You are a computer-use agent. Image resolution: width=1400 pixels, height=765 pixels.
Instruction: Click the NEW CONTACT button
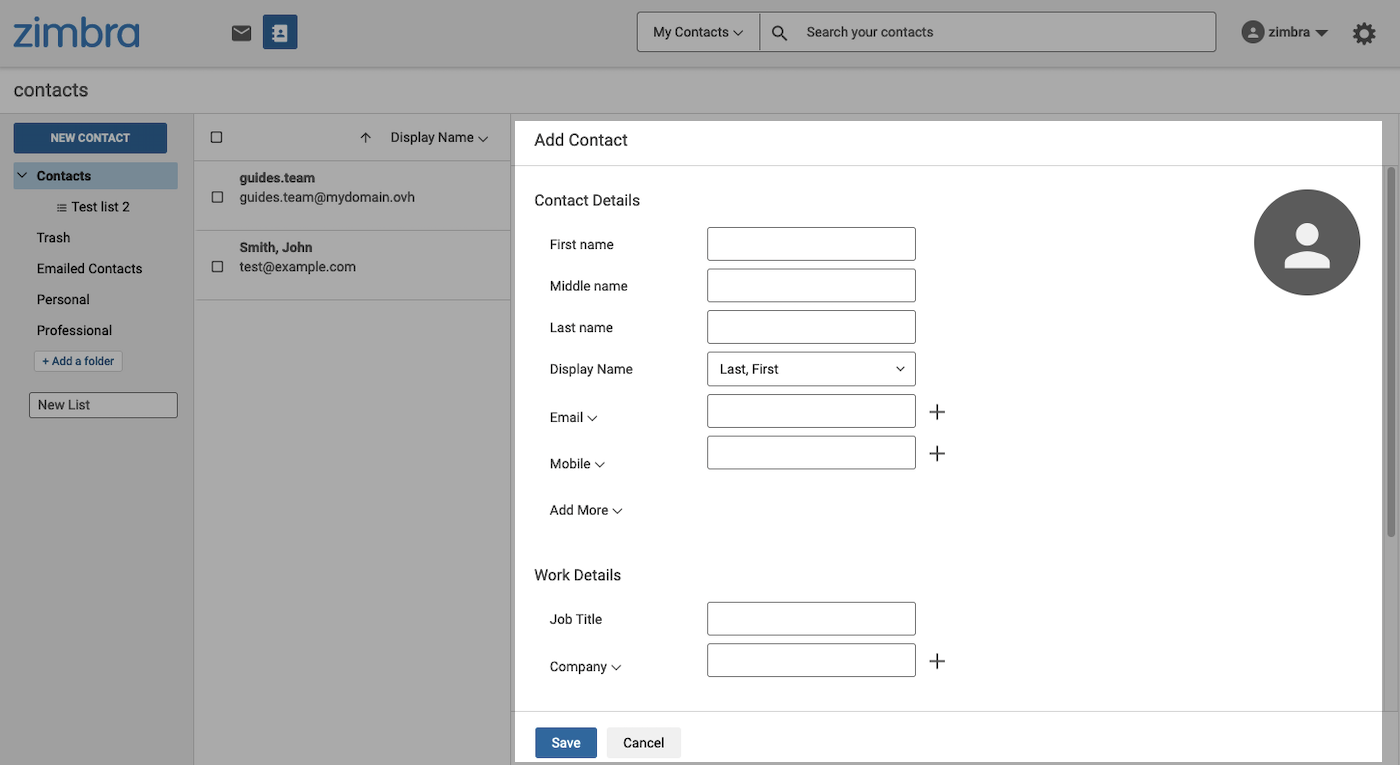pyautogui.click(x=90, y=137)
